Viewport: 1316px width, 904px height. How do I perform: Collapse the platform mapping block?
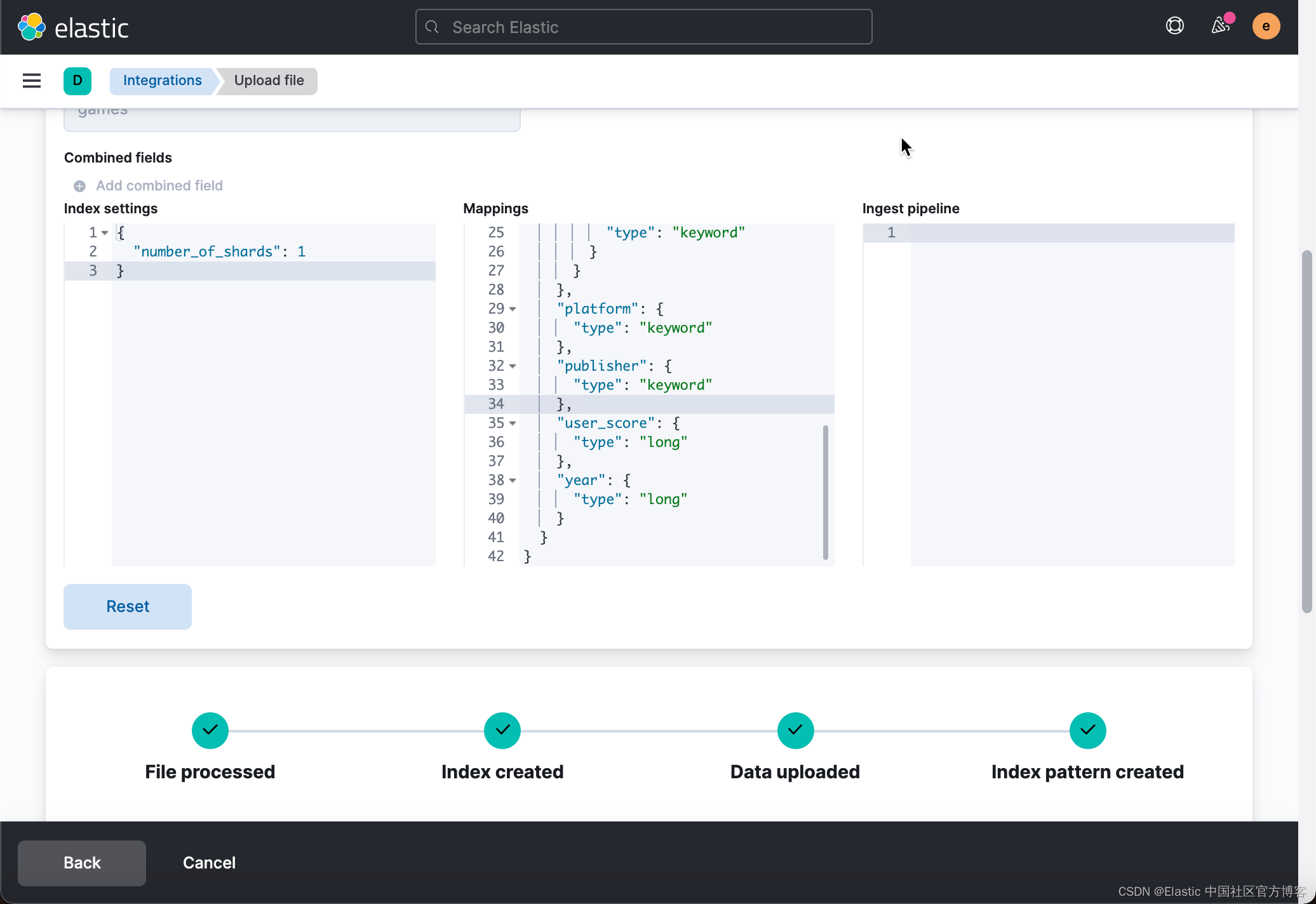pos(513,309)
